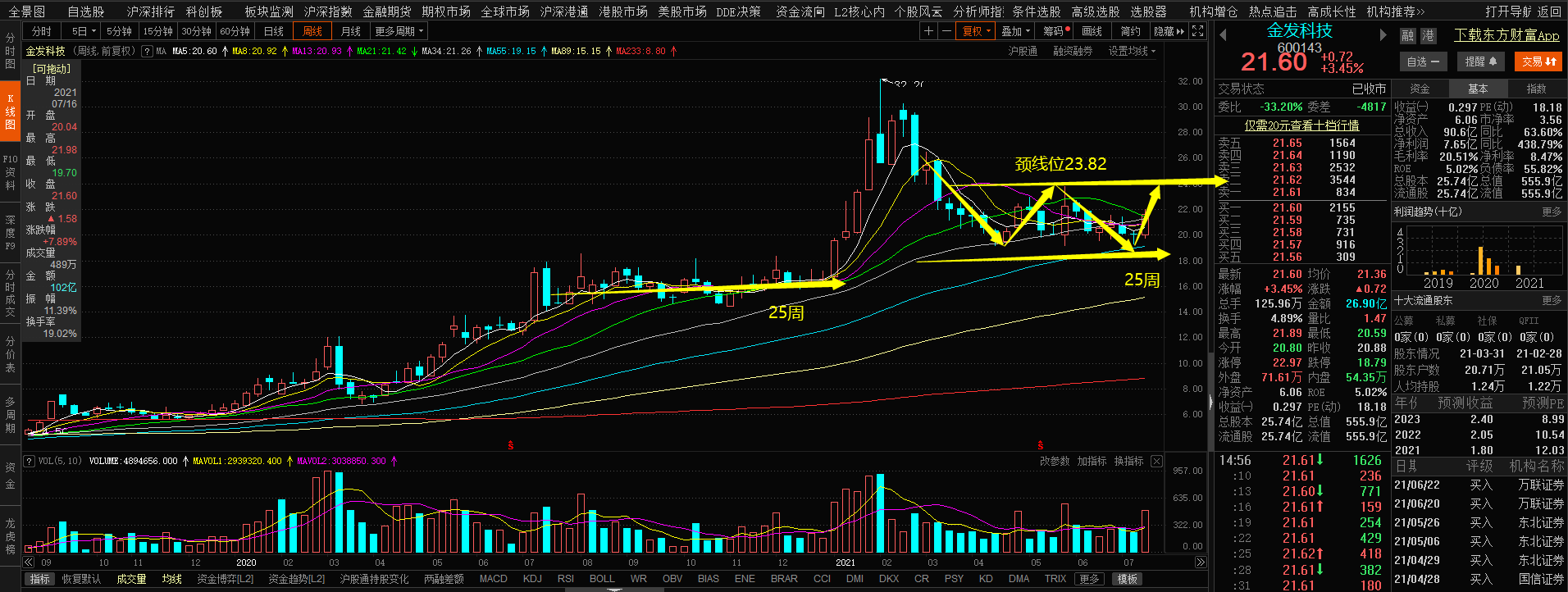Close the volume indicator pane with X
Screen dimensions: 1568x592
click(x=1156, y=461)
